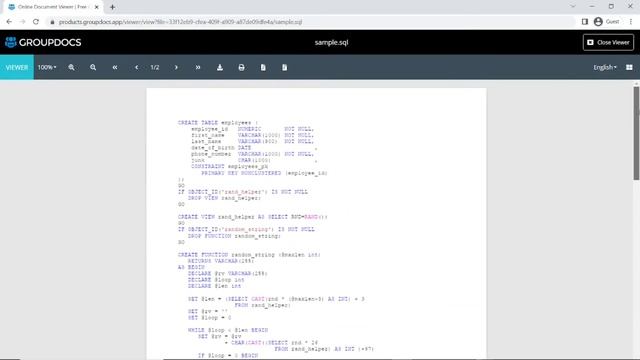Click the PRIMARY KEY NONCLUSTERED line
This screenshot has width=640, height=360.
264,173
